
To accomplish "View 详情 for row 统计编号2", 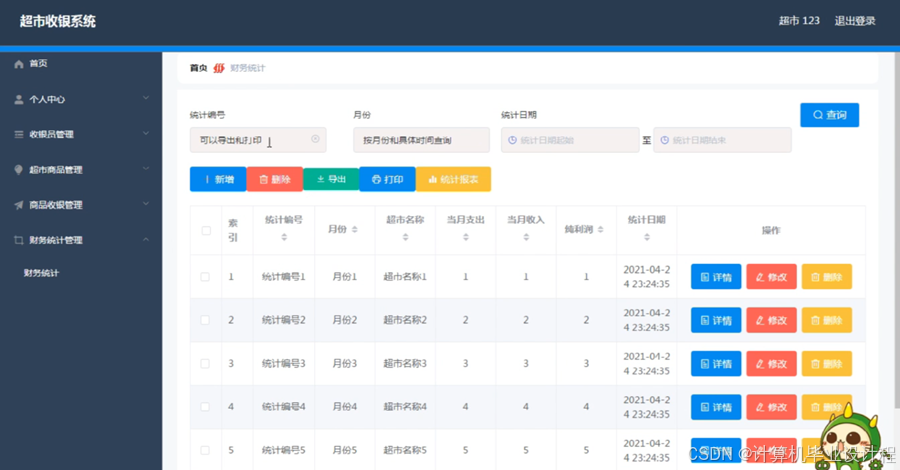I will [716, 320].
